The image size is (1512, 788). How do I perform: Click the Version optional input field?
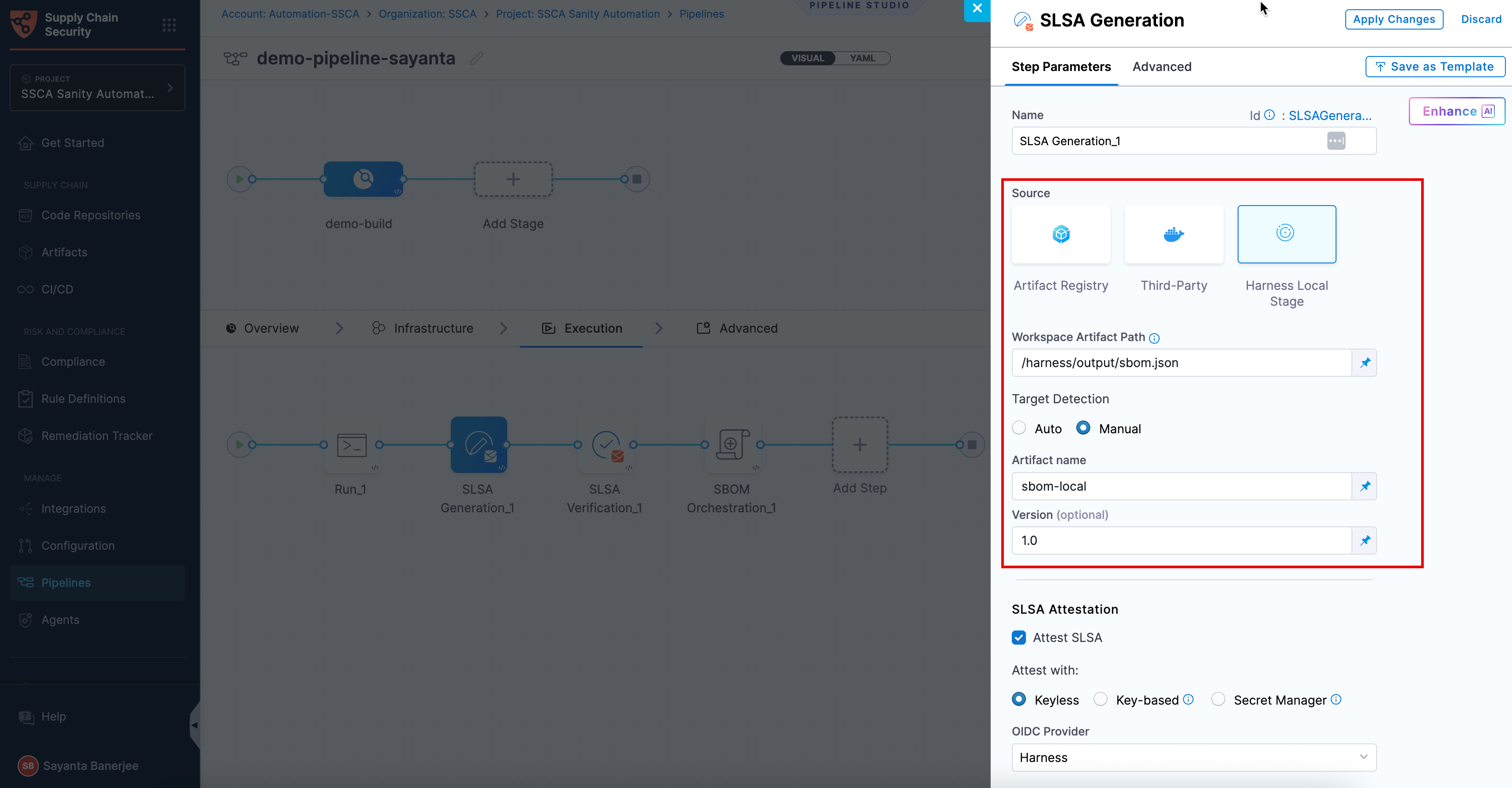[x=1181, y=540]
